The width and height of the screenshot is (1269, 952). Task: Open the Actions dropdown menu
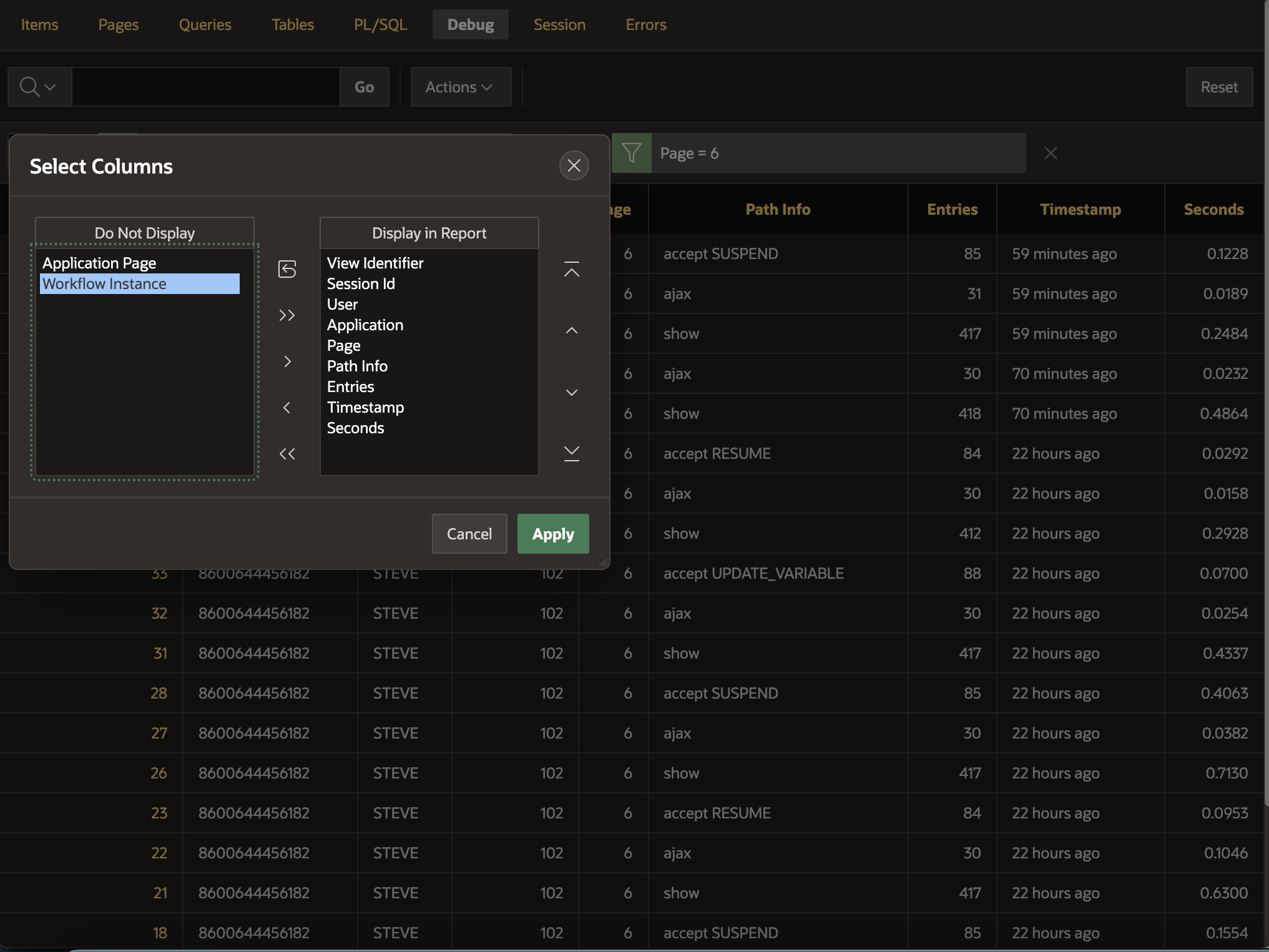[461, 87]
